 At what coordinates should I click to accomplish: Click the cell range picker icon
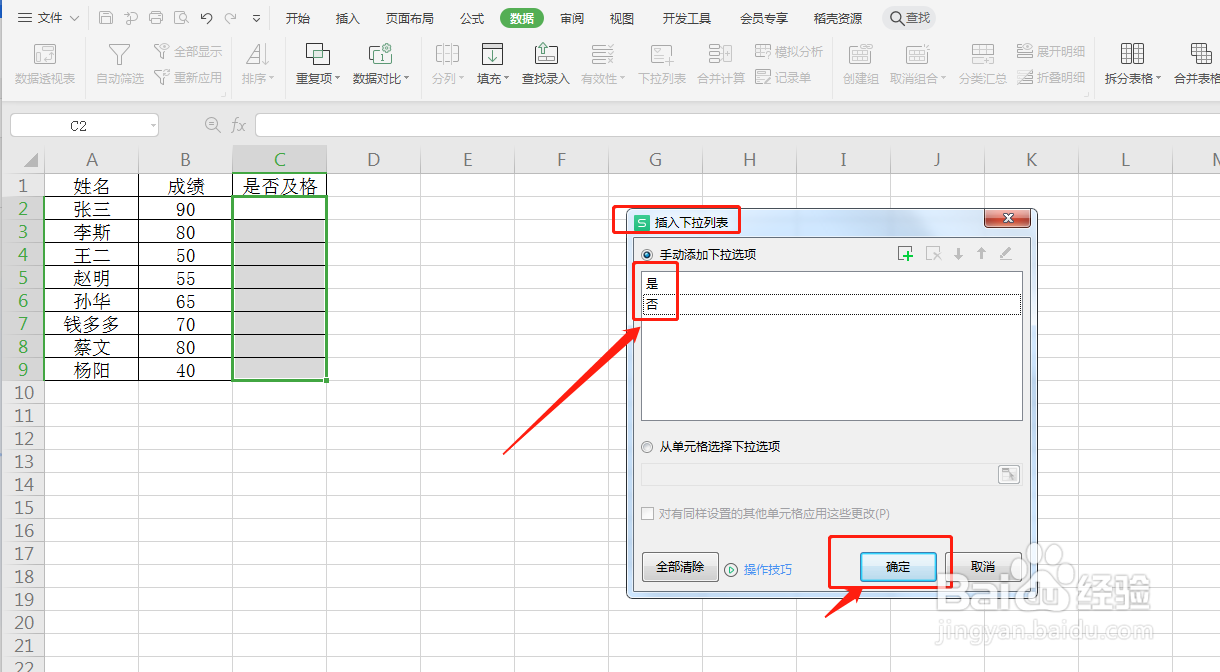pos(1009,474)
